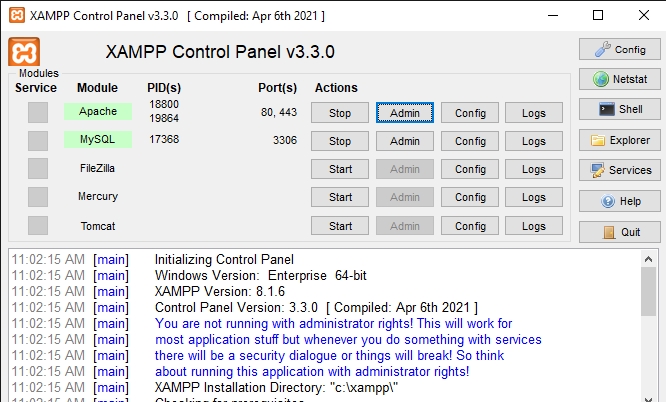Open the Shell terminal
The width and height of the screenshot is (666, 402).
(x=620, y=109)
